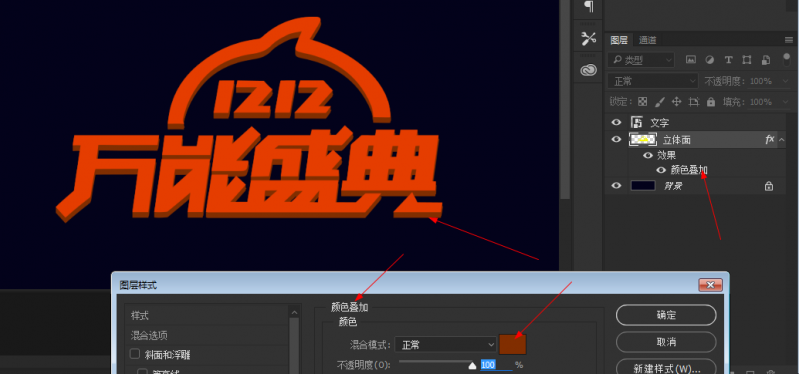Collapse the 立体面 layer effects list

[x=782, y=139]
